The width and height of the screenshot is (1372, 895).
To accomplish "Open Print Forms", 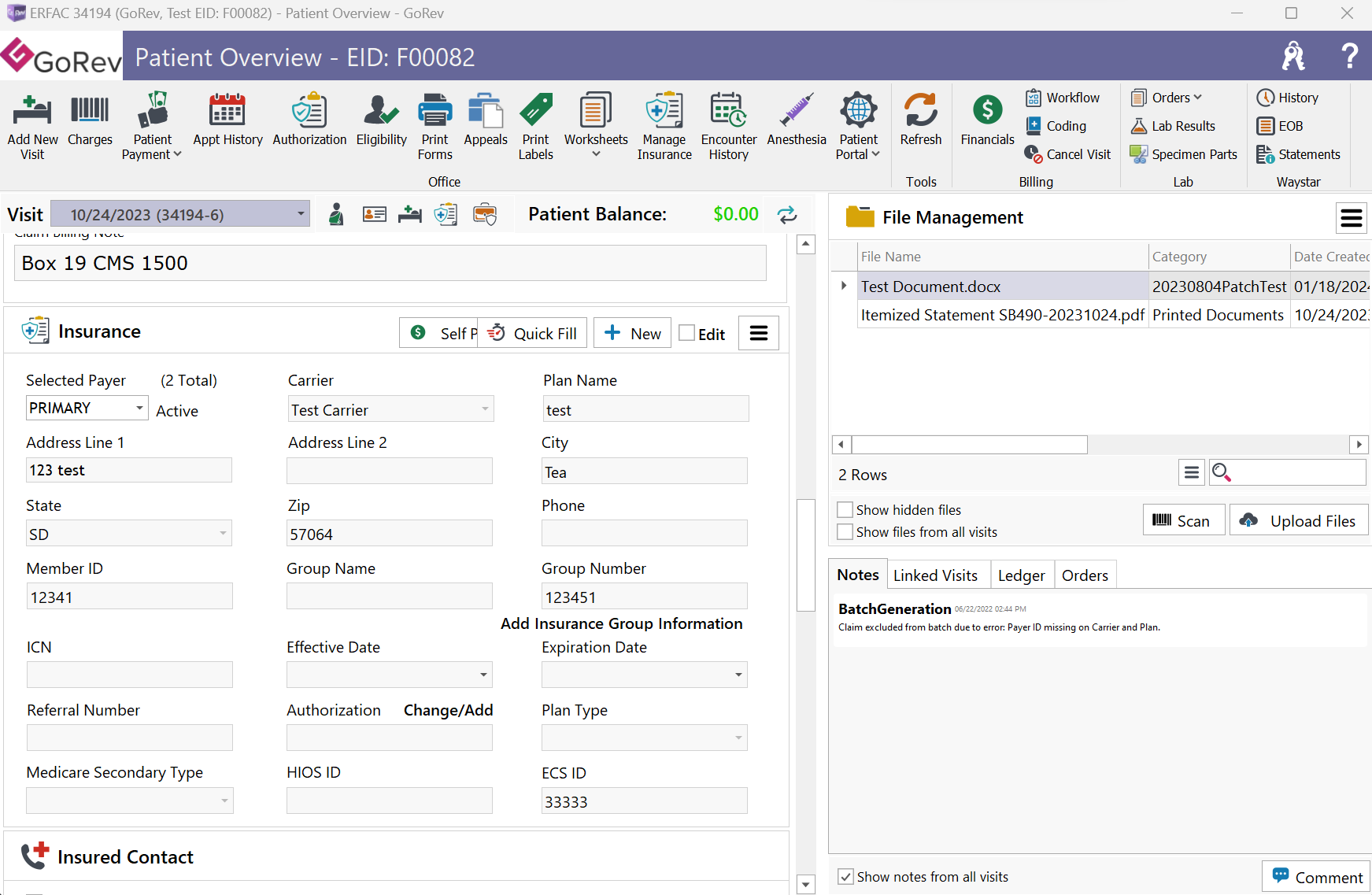I will coord(435,126).
